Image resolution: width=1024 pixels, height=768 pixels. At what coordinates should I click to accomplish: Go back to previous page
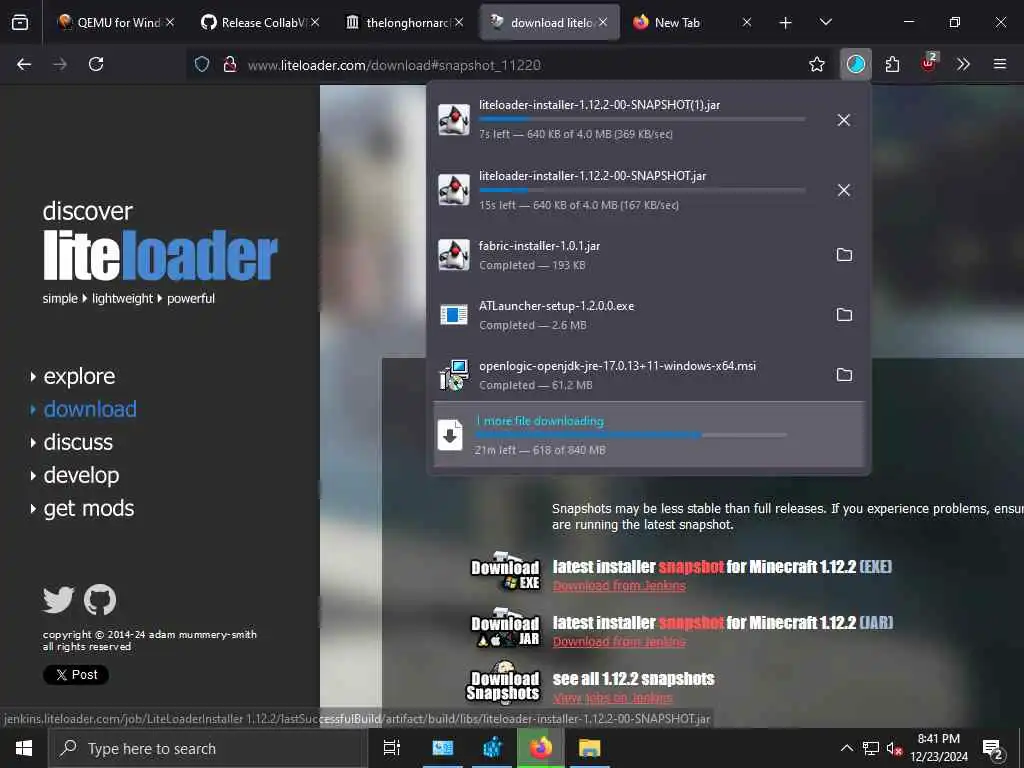[24, 64]
